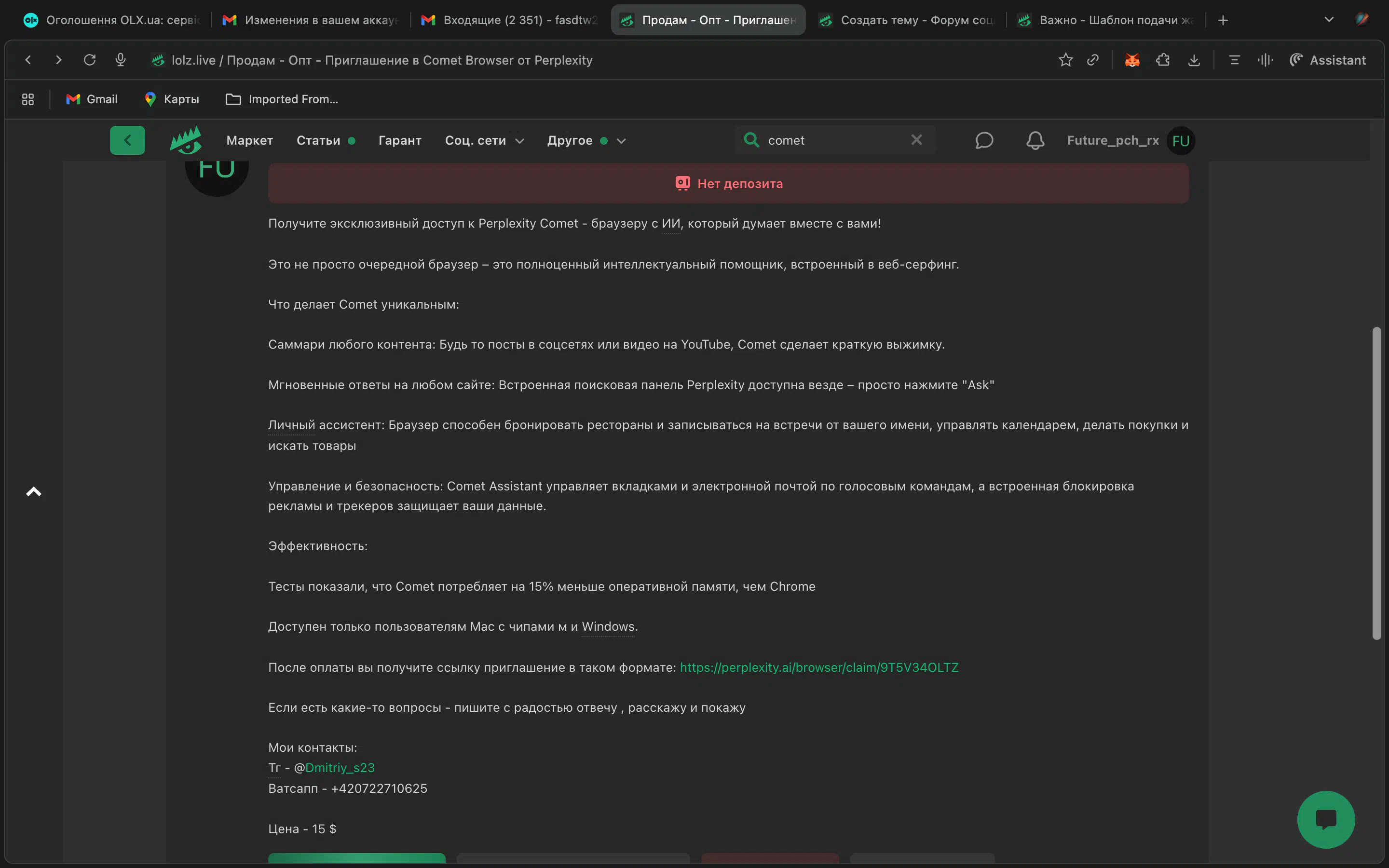
Task: Open the Future_pch_rx profile name
Action: 1112,140
